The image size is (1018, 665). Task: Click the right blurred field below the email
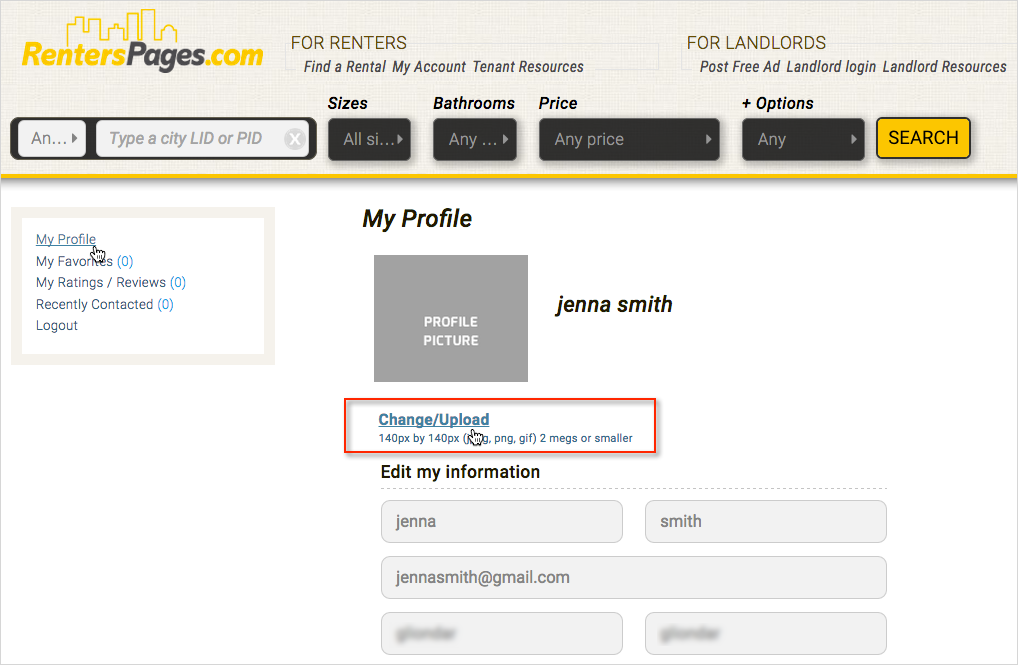point(765,633)
